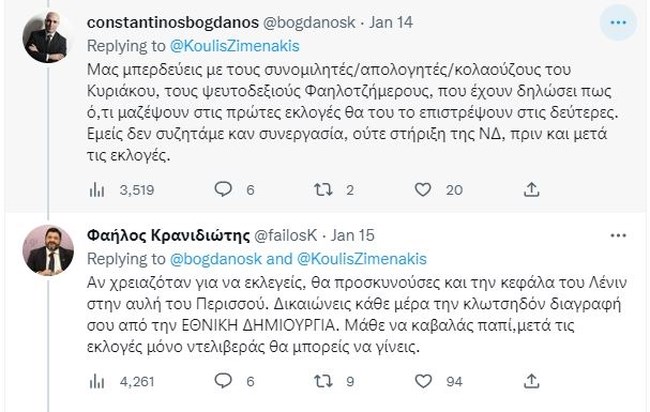View analytics on Φαήλος Κρανιδιώτης tweet
The image size is (650, 412).
pyautogui.click(x=98, y=380)
